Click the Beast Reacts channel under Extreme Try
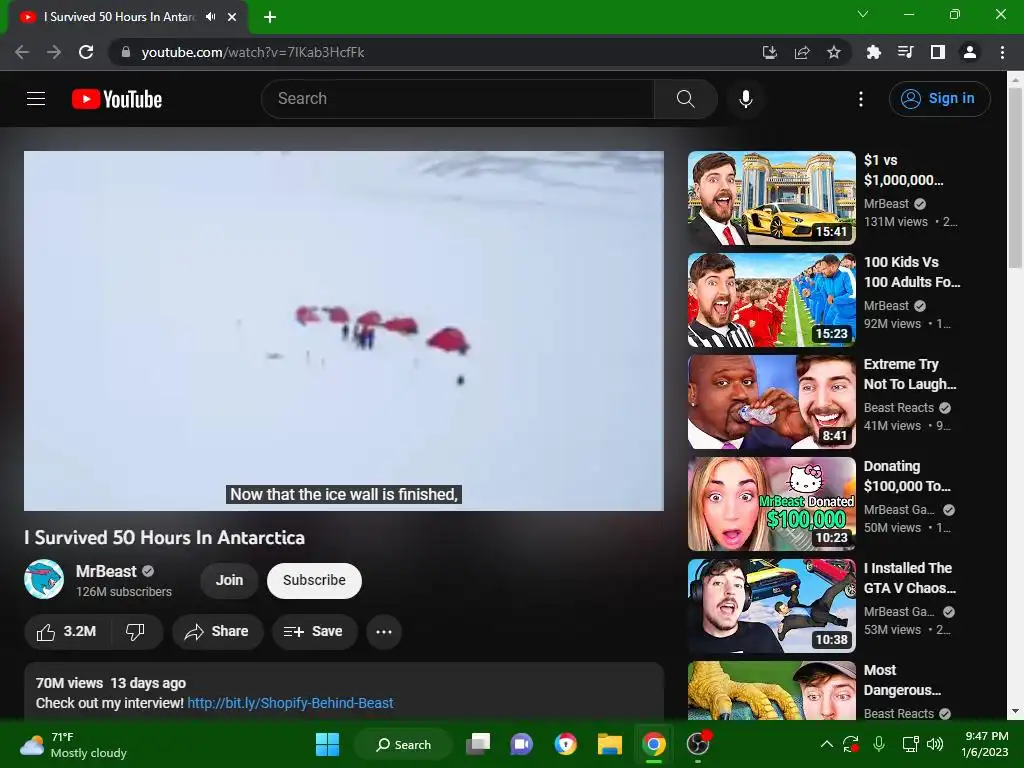Screen dimensions: 1024x768 [899, 408]
